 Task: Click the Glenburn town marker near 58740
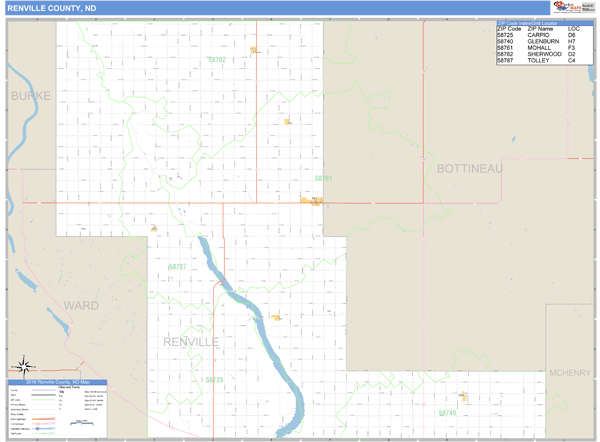463,396
